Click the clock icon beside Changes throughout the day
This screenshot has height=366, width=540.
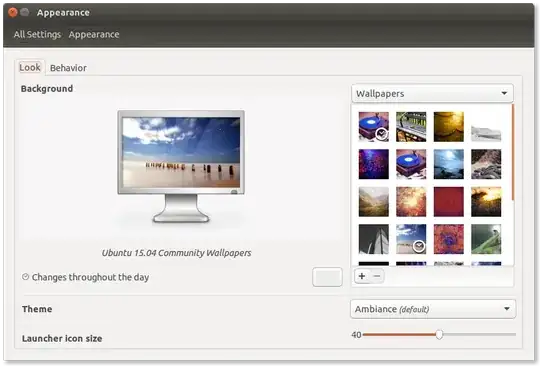(x=25, y=276)
